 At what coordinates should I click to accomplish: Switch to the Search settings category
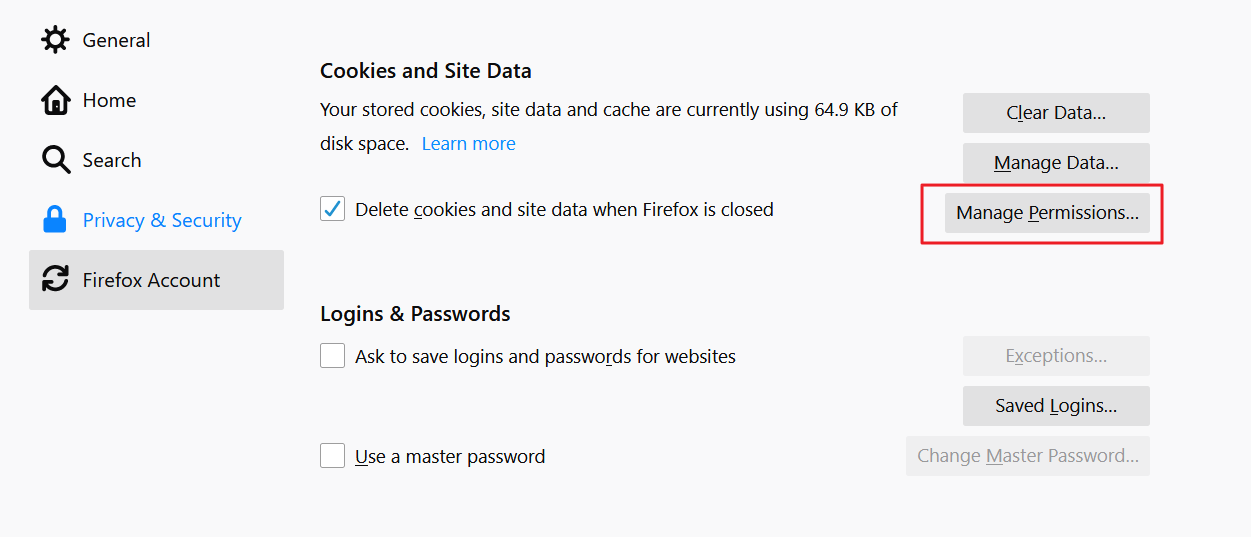click(x=112, y=160)
